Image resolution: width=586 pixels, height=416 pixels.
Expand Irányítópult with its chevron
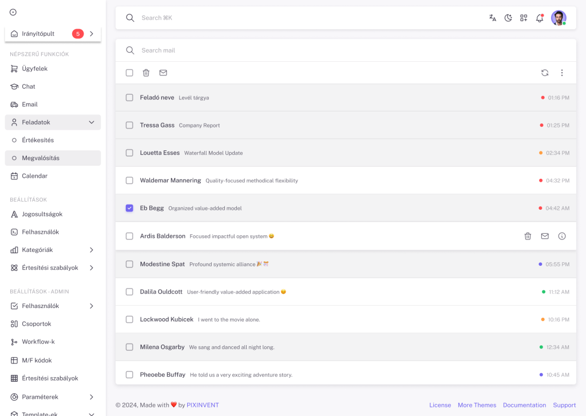click(x=92, y=34)
